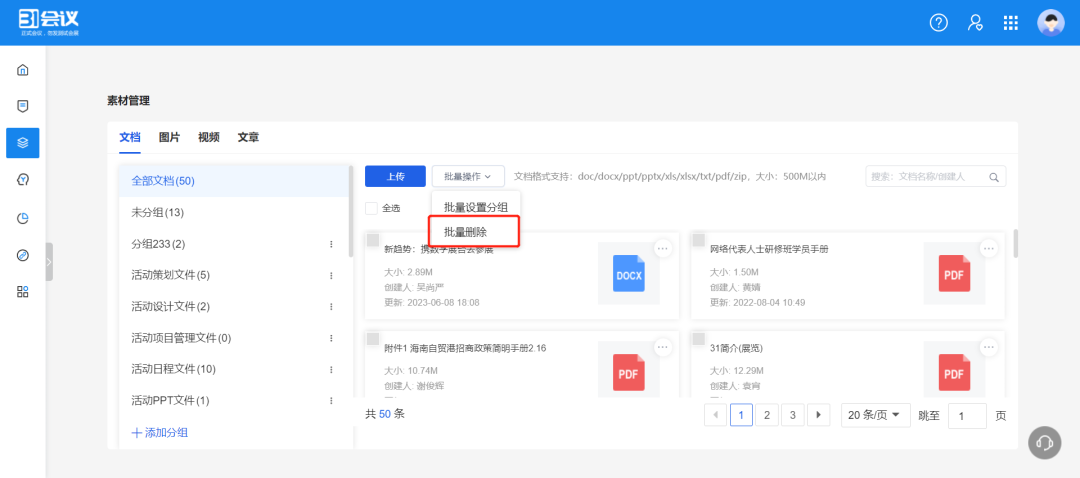Screen dimensions: 1080x478
Task: Open the help question mark icon
Action: pos(939,23)
